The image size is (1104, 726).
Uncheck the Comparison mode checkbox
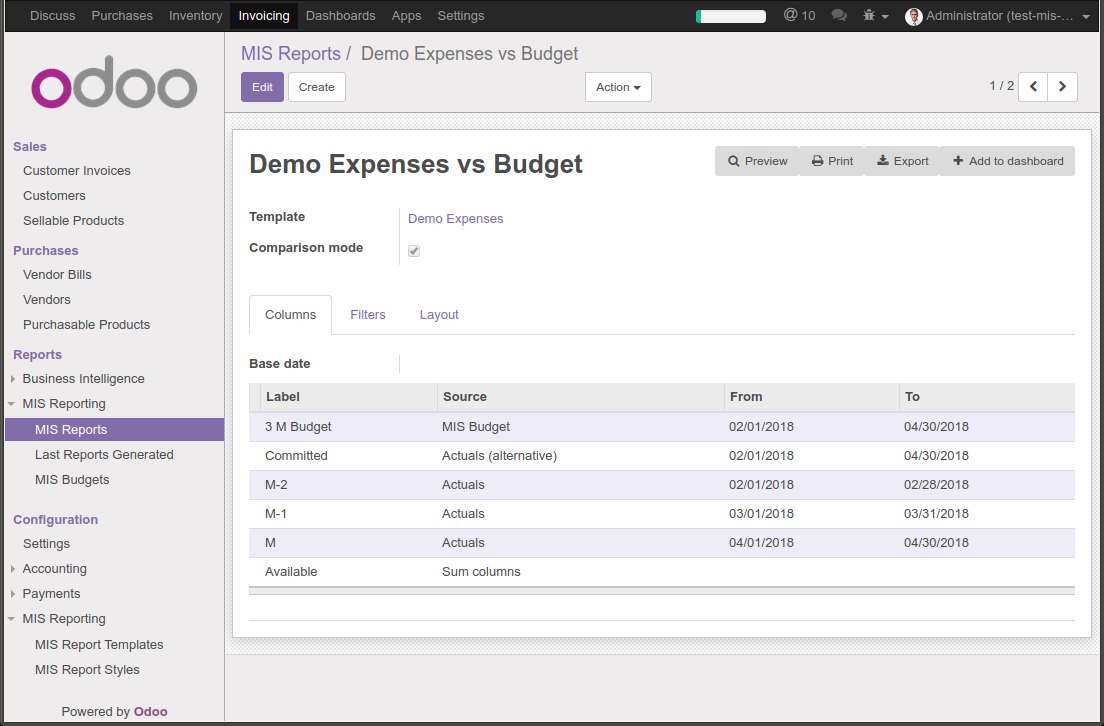click(x=414, y=251)
